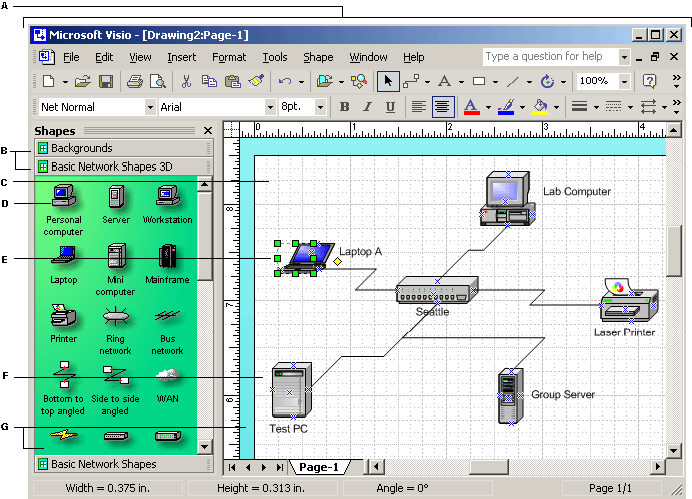Open the help question box dropdown arrow
Viewport: 692px width, 499px height.
tap(624, 57)
